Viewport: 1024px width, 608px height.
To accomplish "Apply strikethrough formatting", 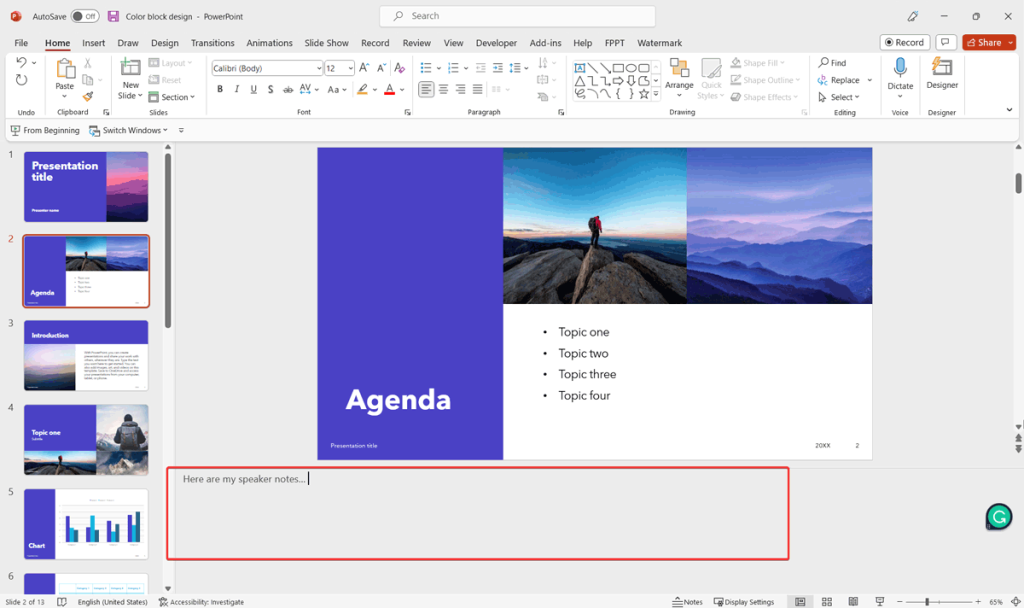I will pos(271,89).
